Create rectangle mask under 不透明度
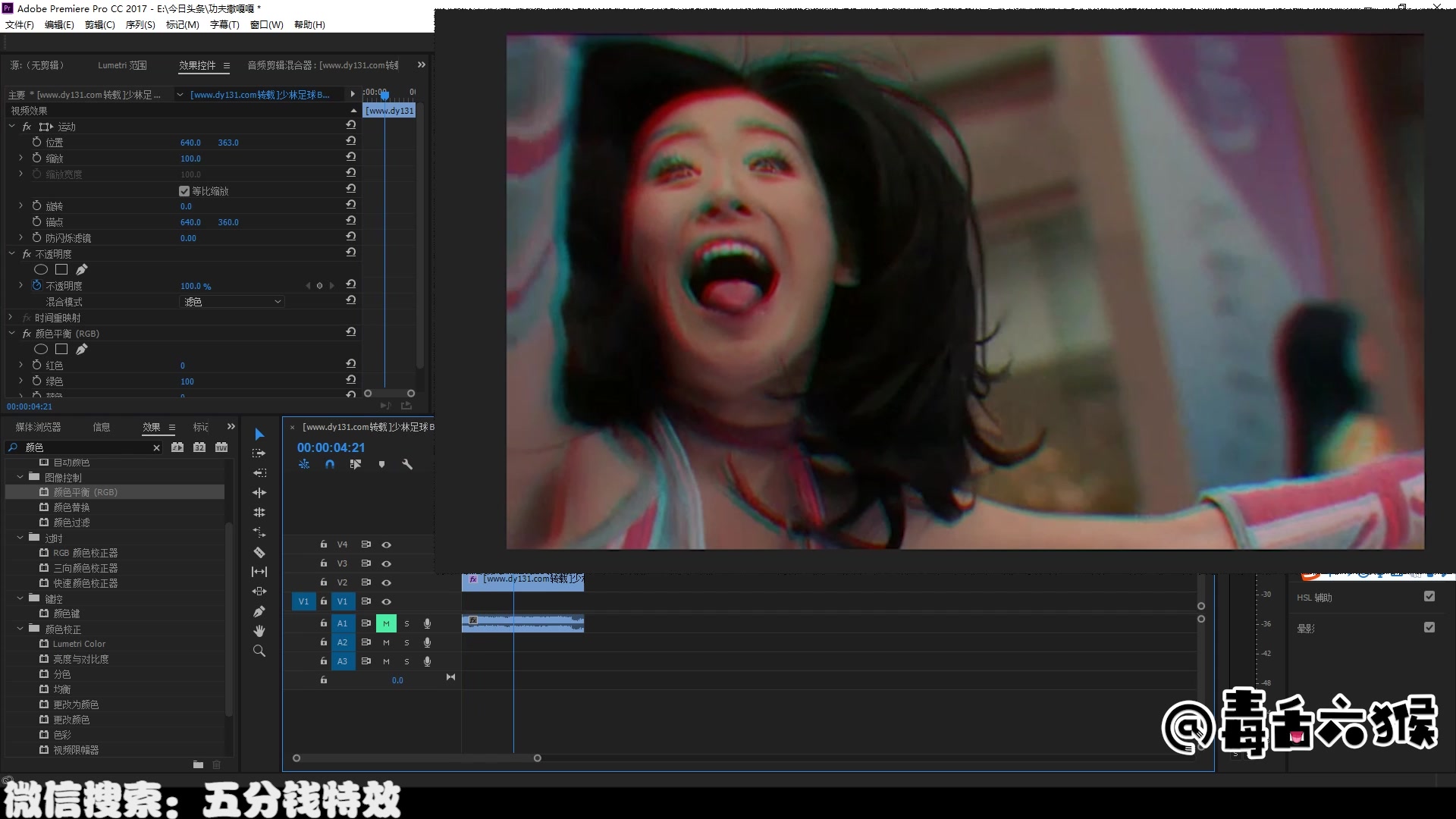Screen dimensions: 1456x819 coord(61,269)
